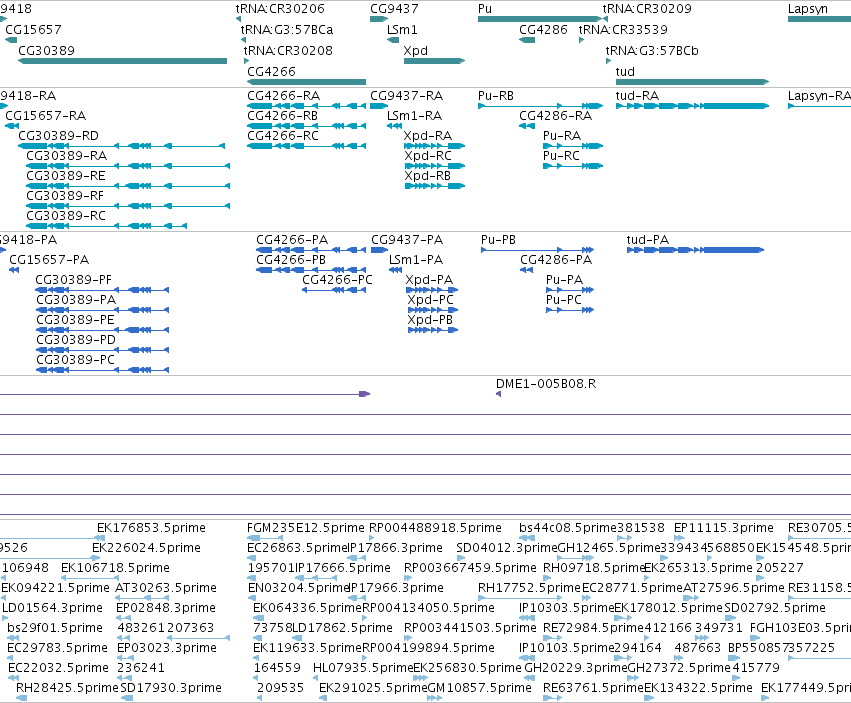
Task: Select EST FGM235E12.5prime label
Action: pos(306,528)
